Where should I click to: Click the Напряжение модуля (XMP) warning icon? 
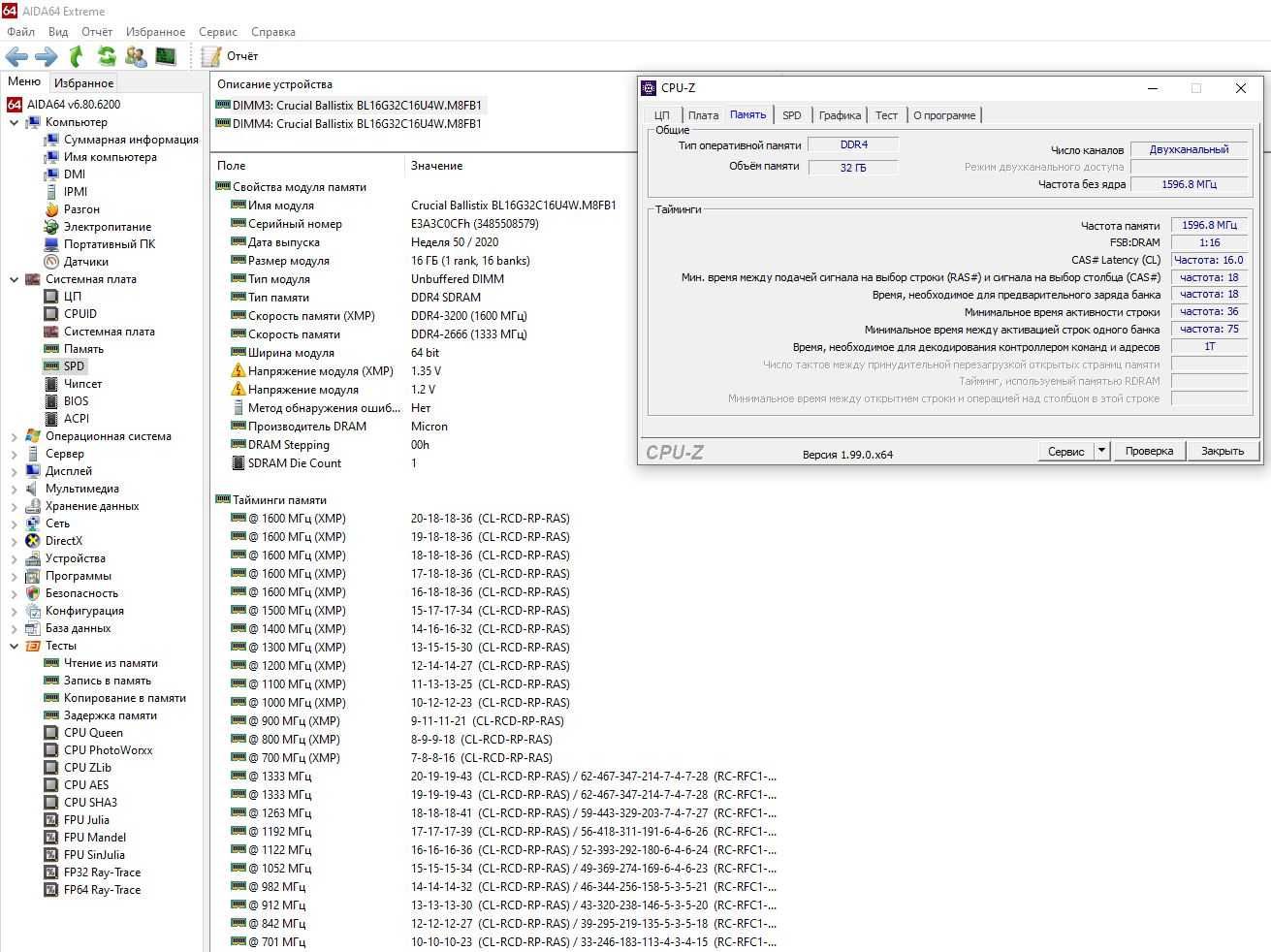[x=238, y=371]
